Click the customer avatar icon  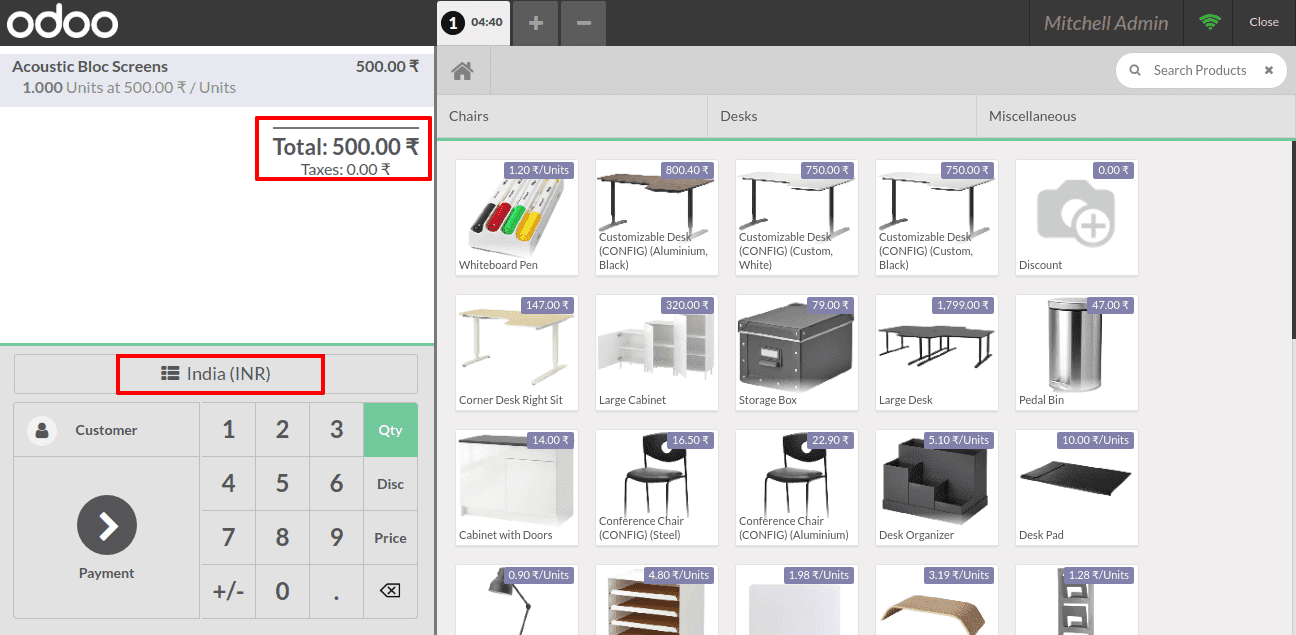(42, 430)
